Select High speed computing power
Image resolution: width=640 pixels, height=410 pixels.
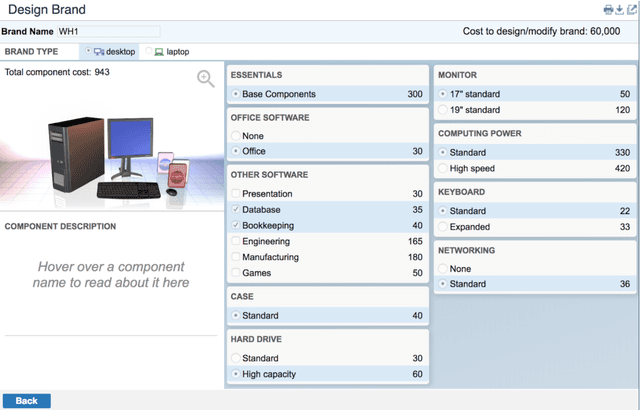pos(443,169)
